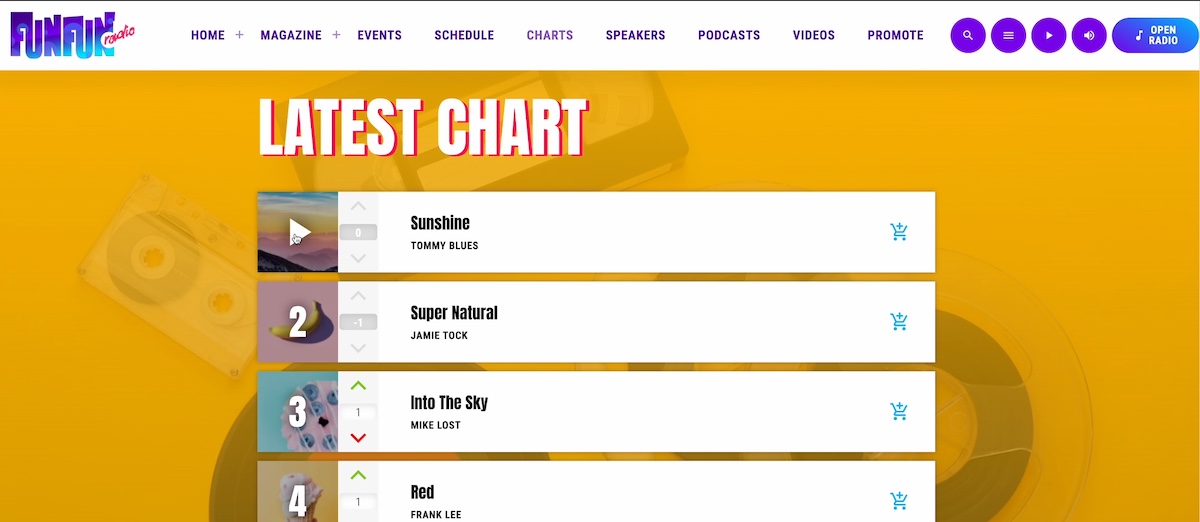The image size is (1200, 522).
Task: Add Super Natural to cart
Action: (899, 322)
